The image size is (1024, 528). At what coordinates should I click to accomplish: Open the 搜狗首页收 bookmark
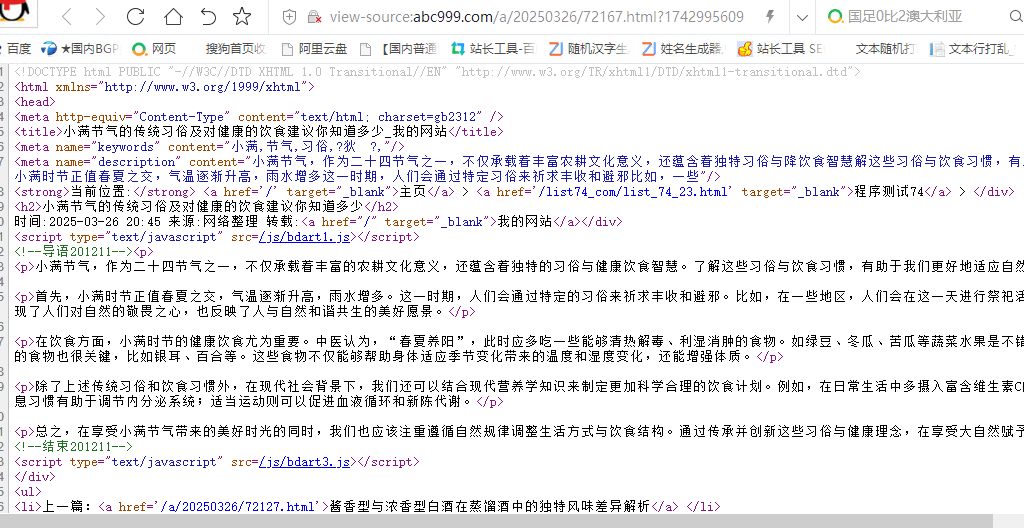click(236, 48)
